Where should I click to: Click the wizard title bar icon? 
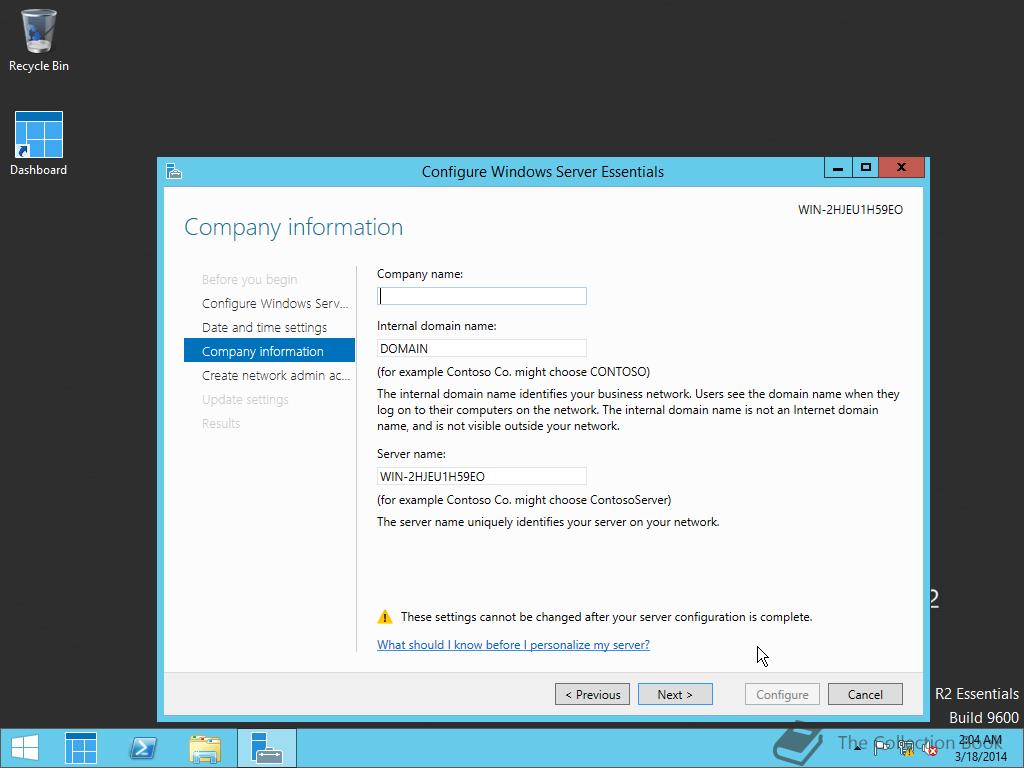(174, 171)
